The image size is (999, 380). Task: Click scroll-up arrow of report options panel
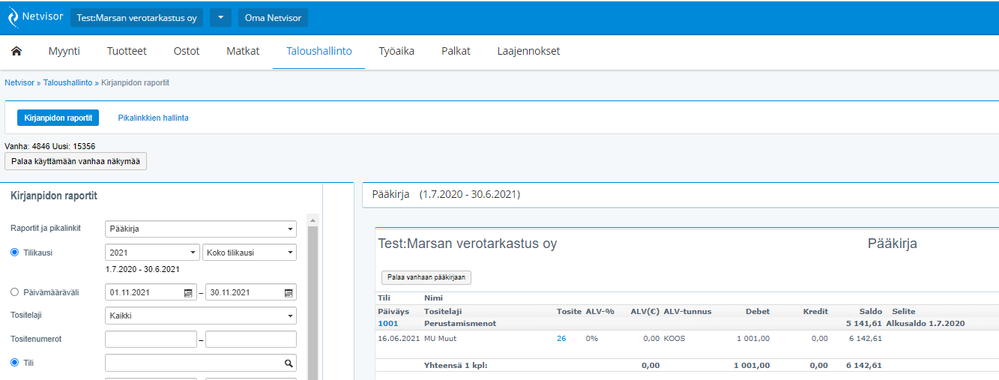[x=312, y=220]
